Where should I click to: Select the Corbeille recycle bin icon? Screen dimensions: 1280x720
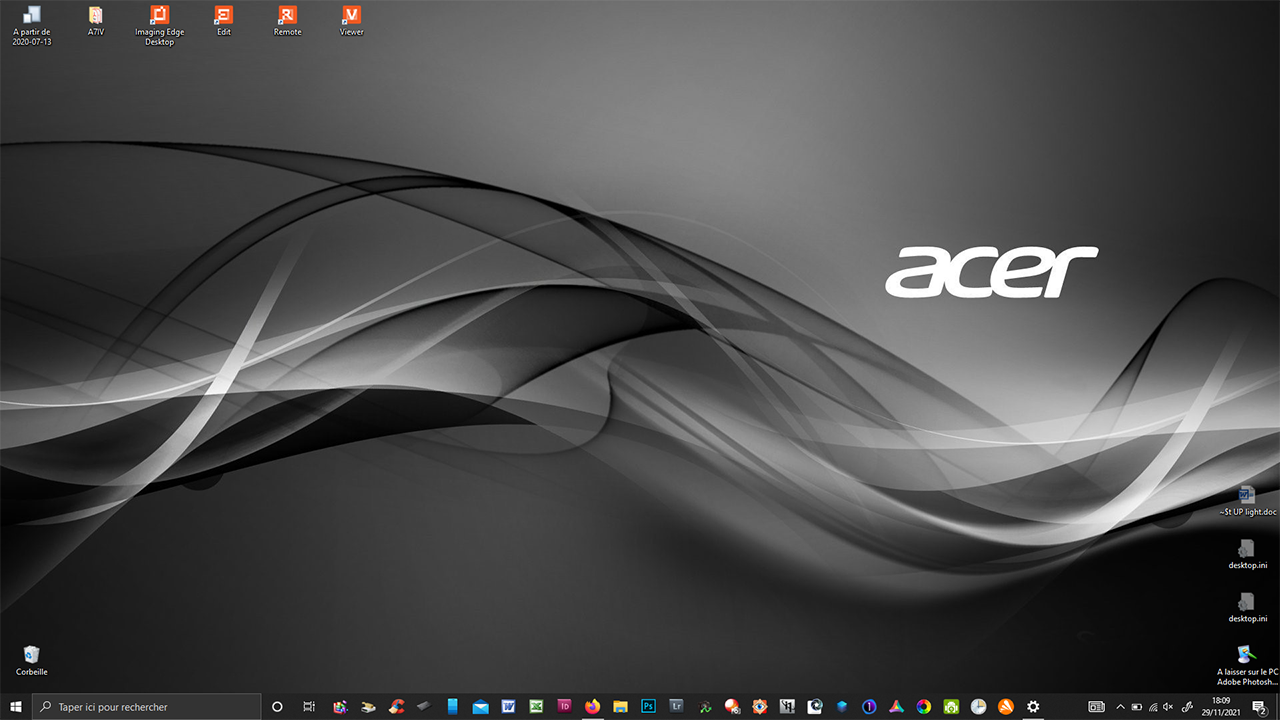click(x=32, y=660)
